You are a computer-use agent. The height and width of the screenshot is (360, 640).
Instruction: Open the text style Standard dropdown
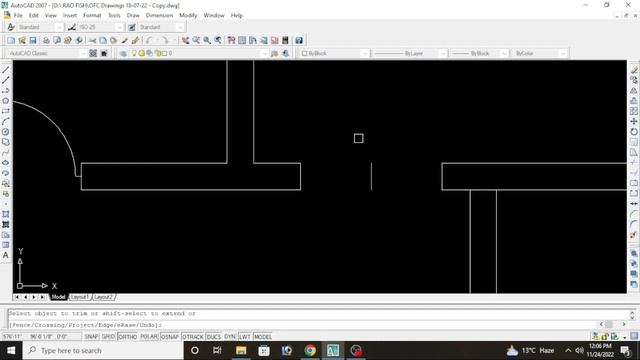(40, 27)
